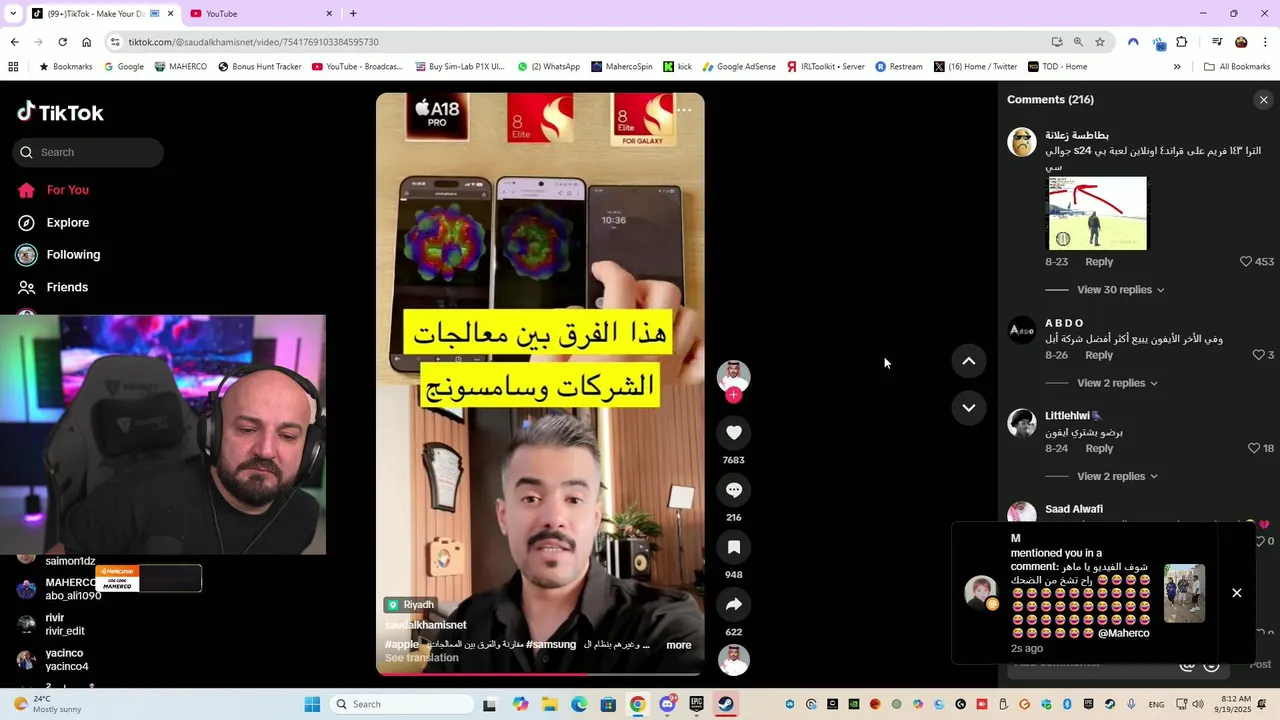
Task: Open the tab search dropdown arrow
Action: click(x=13, y=14)
